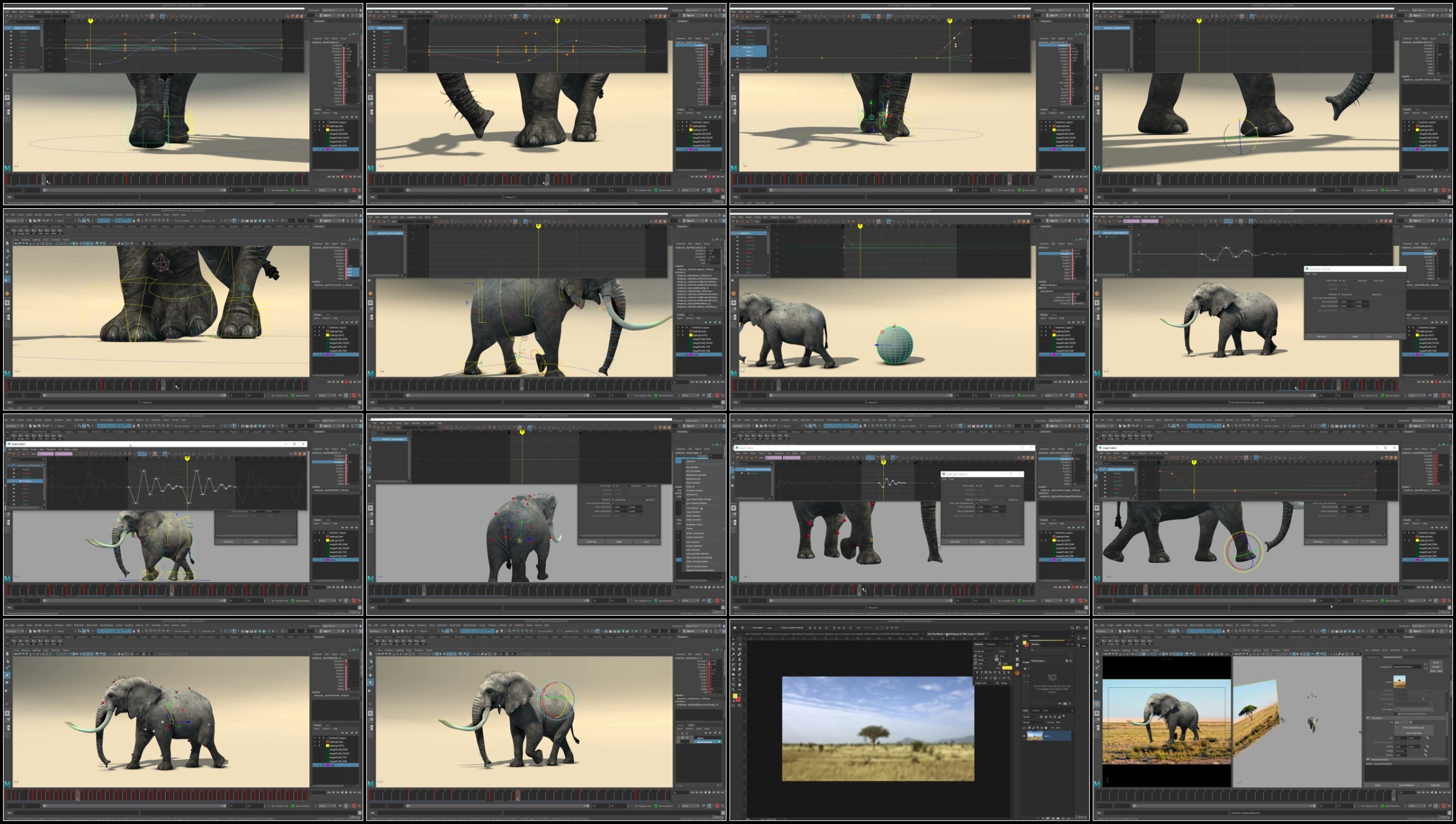Image resolution: width=1456 pixels, height=824 pixels.
Task: Toggle Auto Key in red-dotted walking elephant screenshot
Action: tap(354, 806)
